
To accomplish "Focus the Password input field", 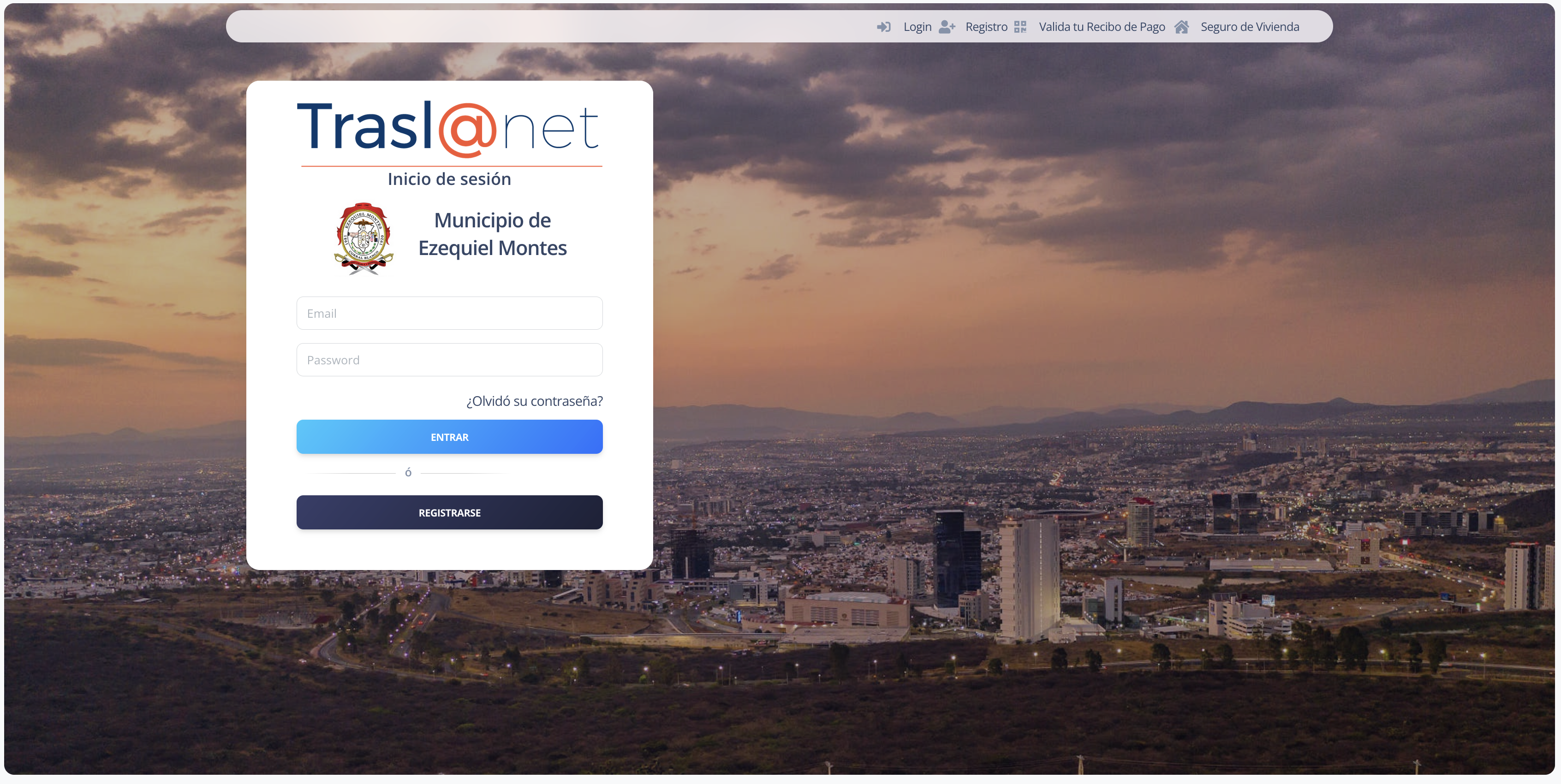I will [450, 360].
